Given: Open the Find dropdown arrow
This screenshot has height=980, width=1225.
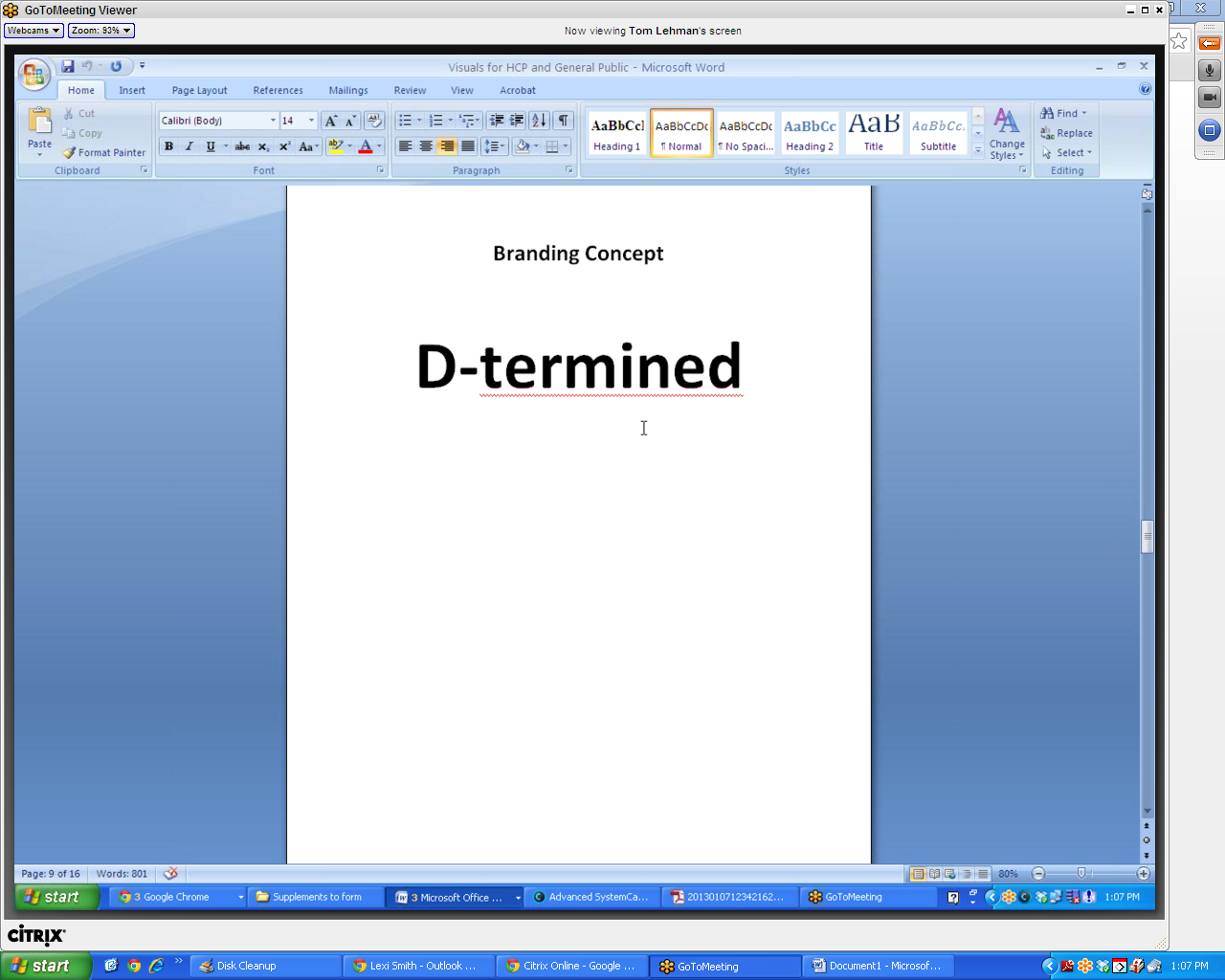Looking at the screenshot, I should click(1084, 113).
